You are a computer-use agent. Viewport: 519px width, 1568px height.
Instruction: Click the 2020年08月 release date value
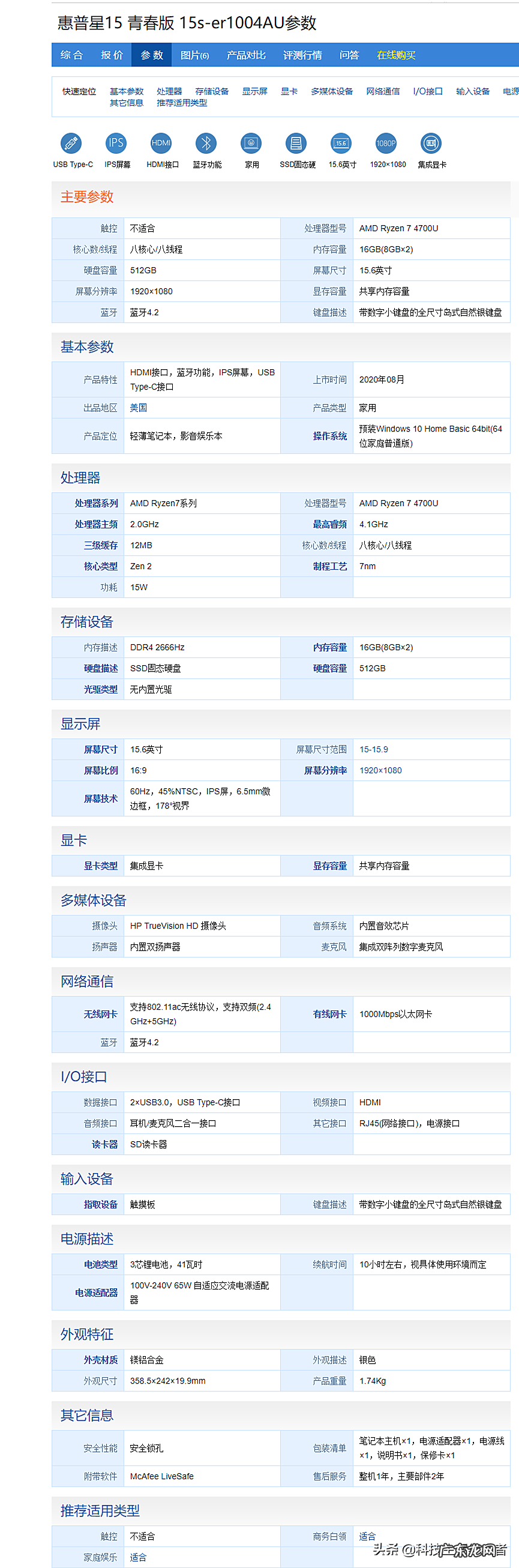point(382,379)
